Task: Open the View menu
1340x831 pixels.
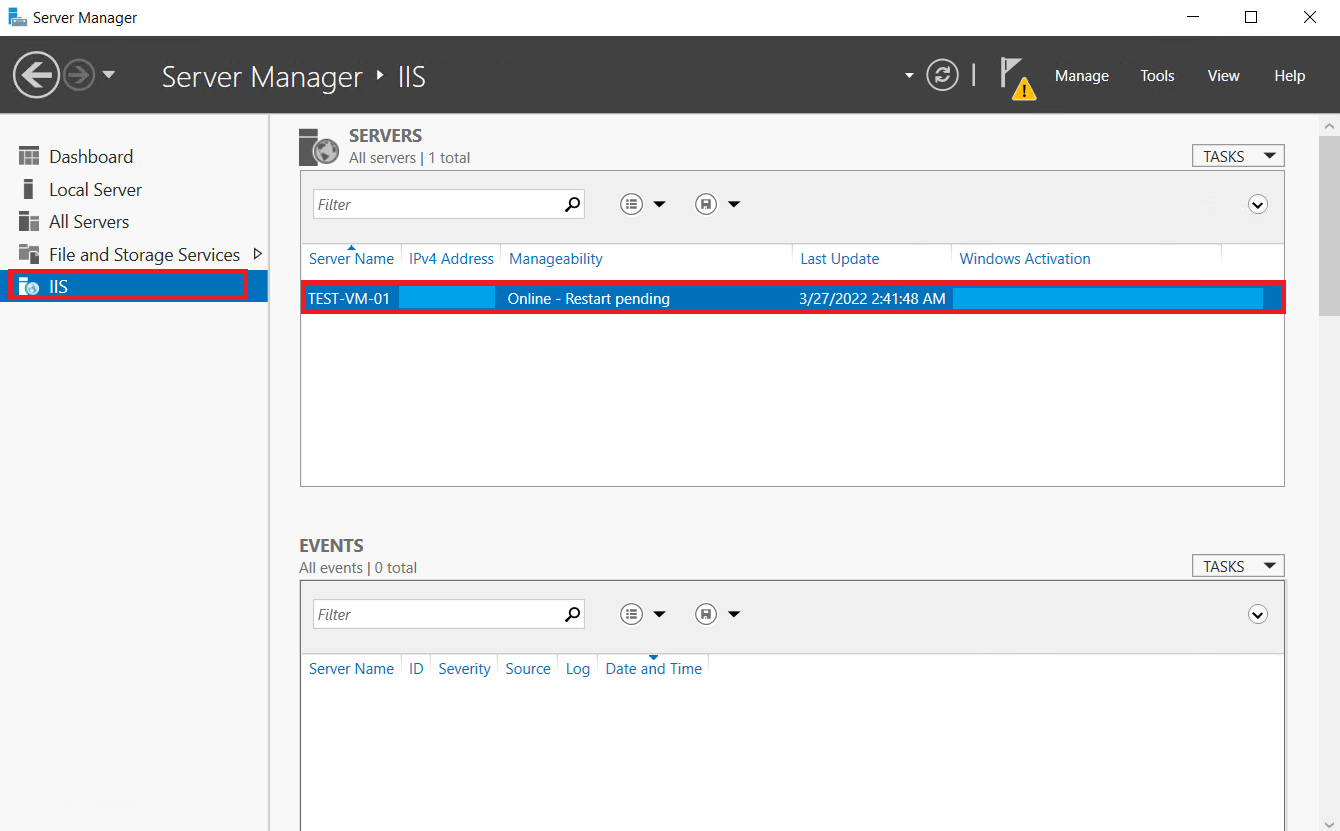Action: [x=1223, y=76]
